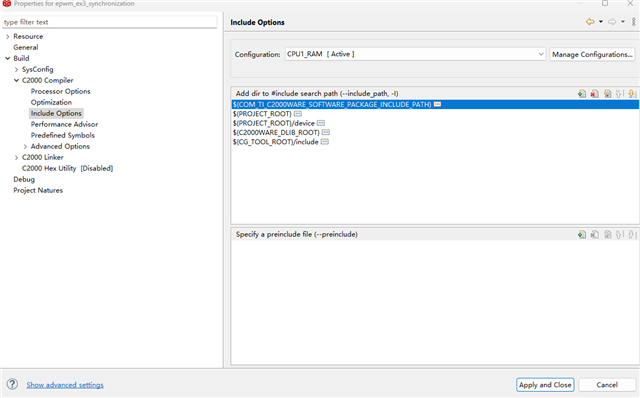Focus the type filter text field

click(109, 22)
